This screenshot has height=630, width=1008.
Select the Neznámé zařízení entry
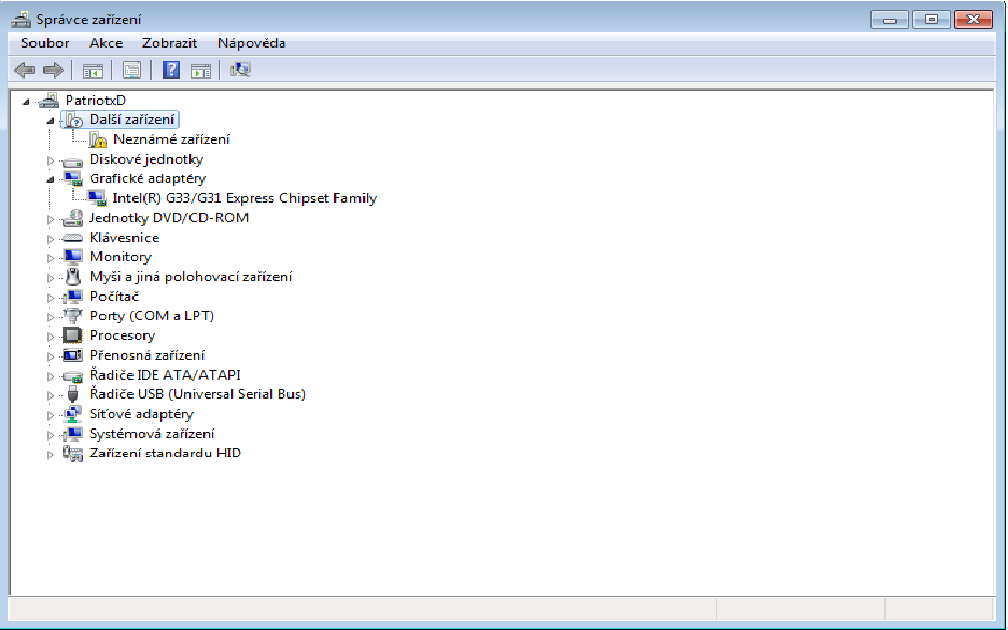tap(171, 140)
